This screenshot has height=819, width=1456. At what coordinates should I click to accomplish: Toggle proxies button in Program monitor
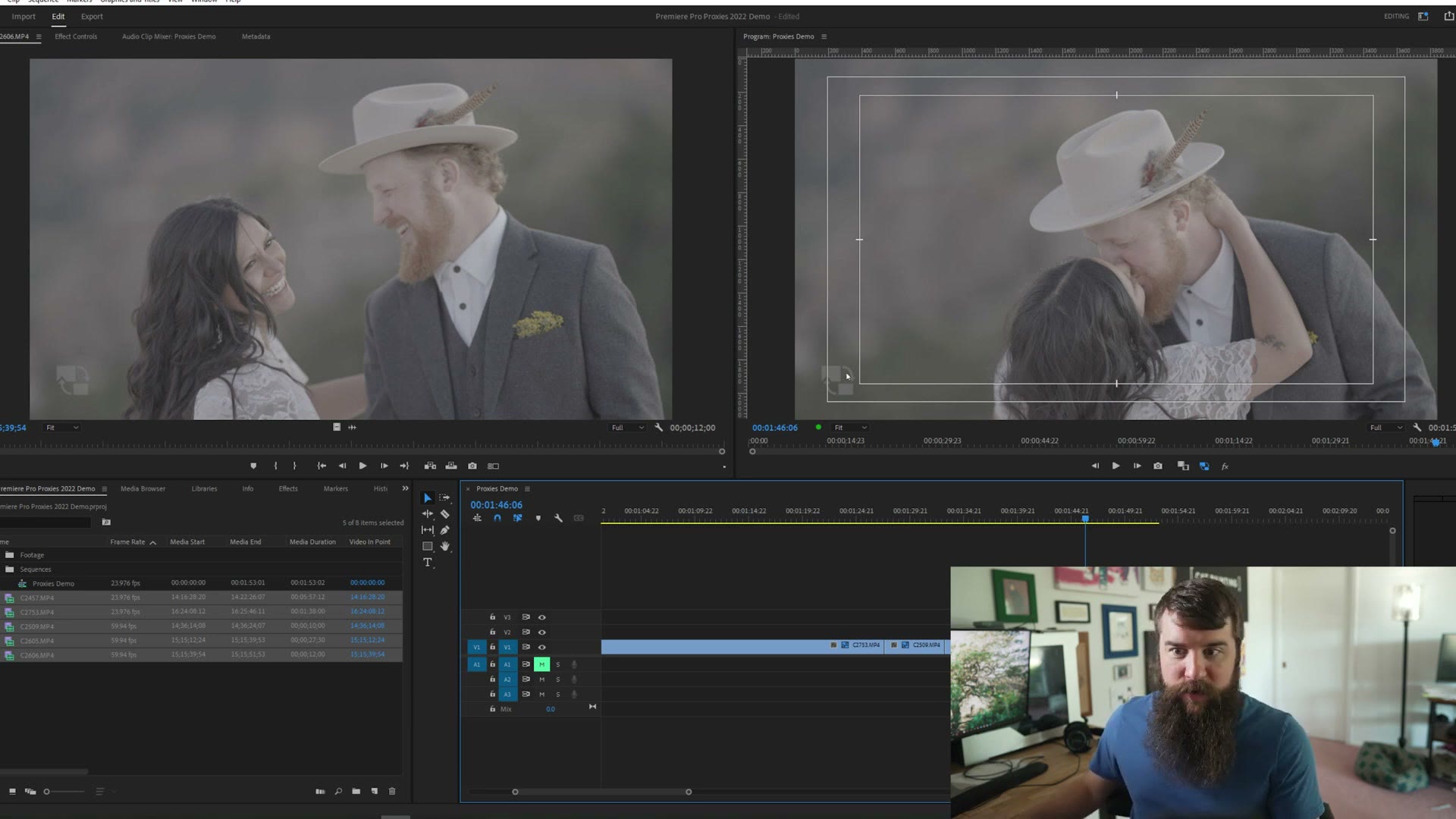point(1204,466)
